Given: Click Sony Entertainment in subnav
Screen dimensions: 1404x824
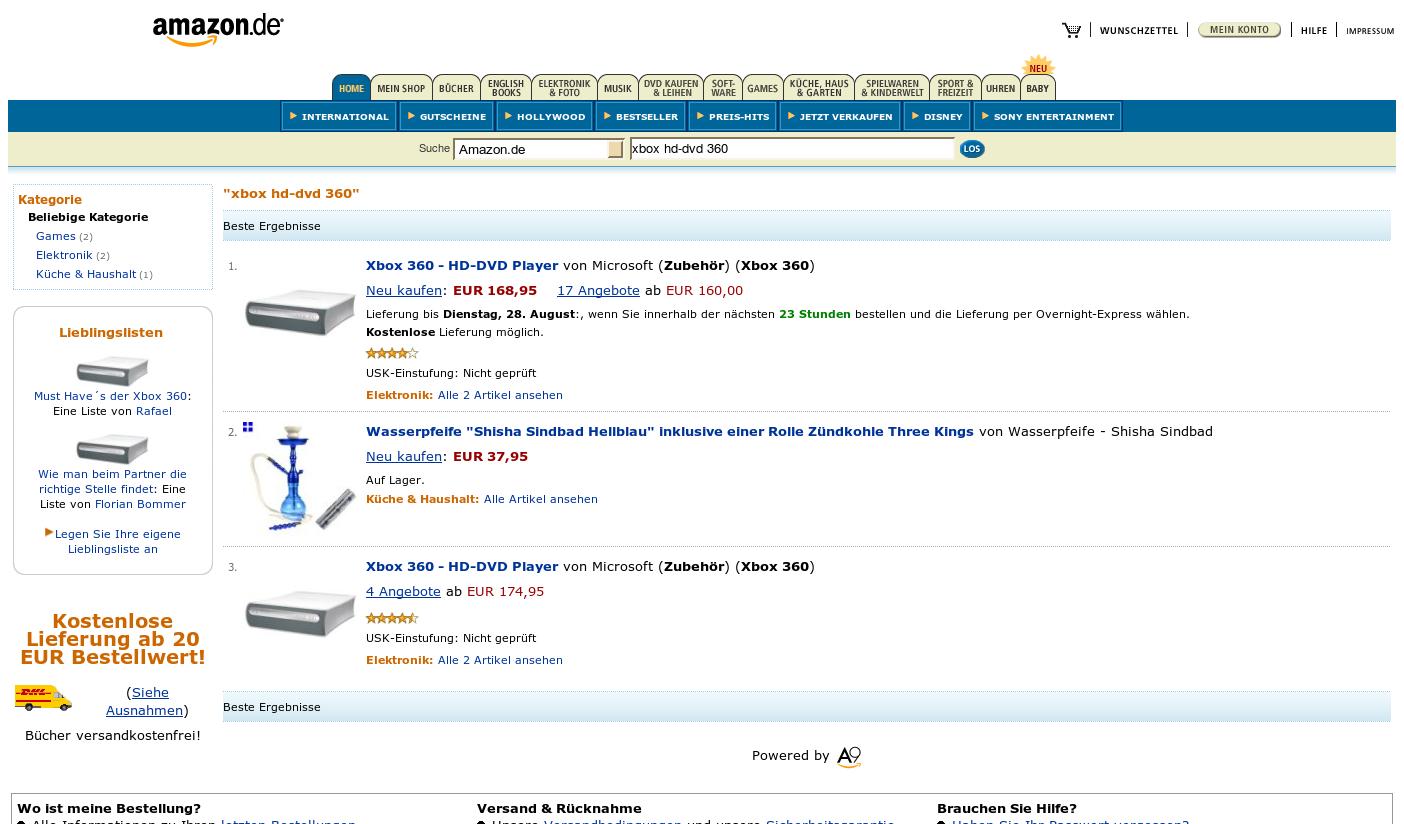Looking at the screenshot, I should (1048, 116).
